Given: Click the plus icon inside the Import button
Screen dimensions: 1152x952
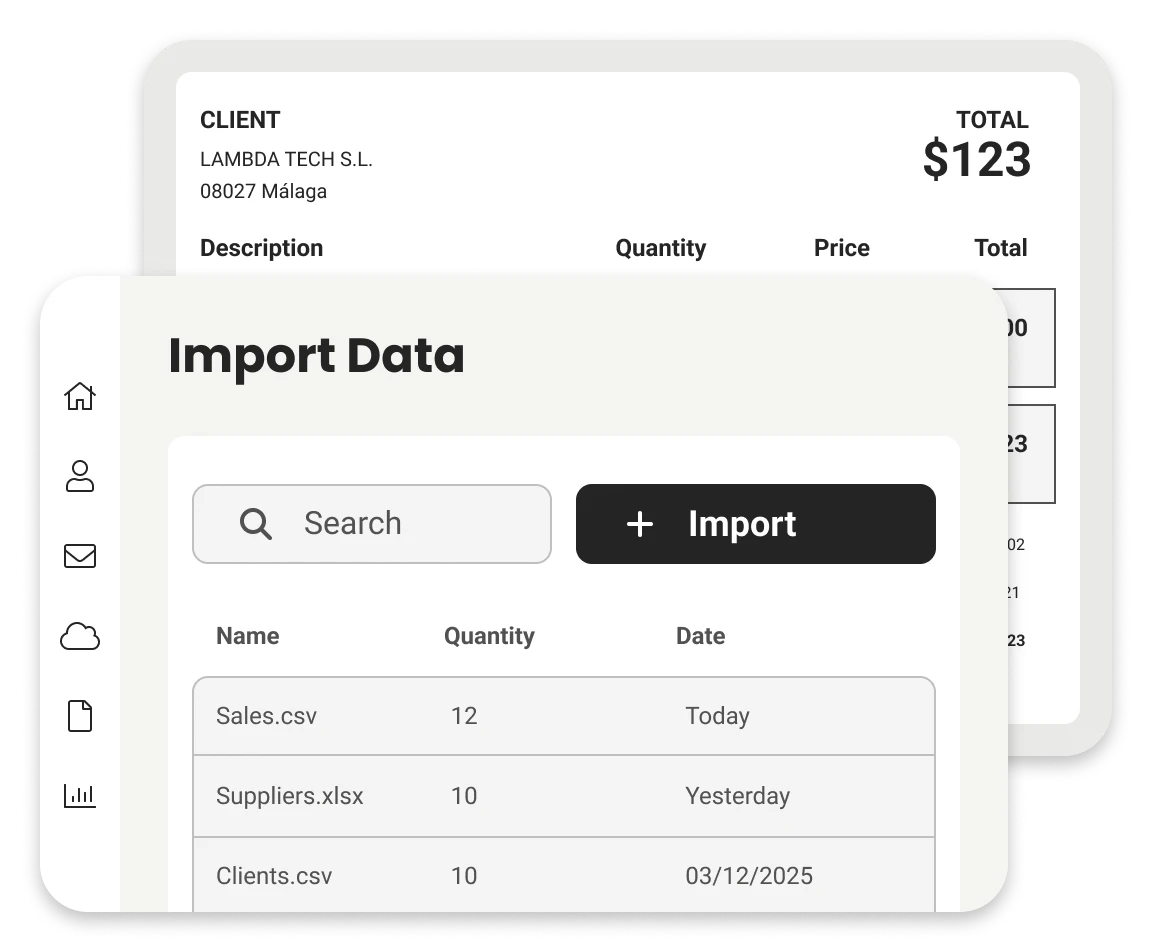Looking at the screenshot, I should point(639,523).
